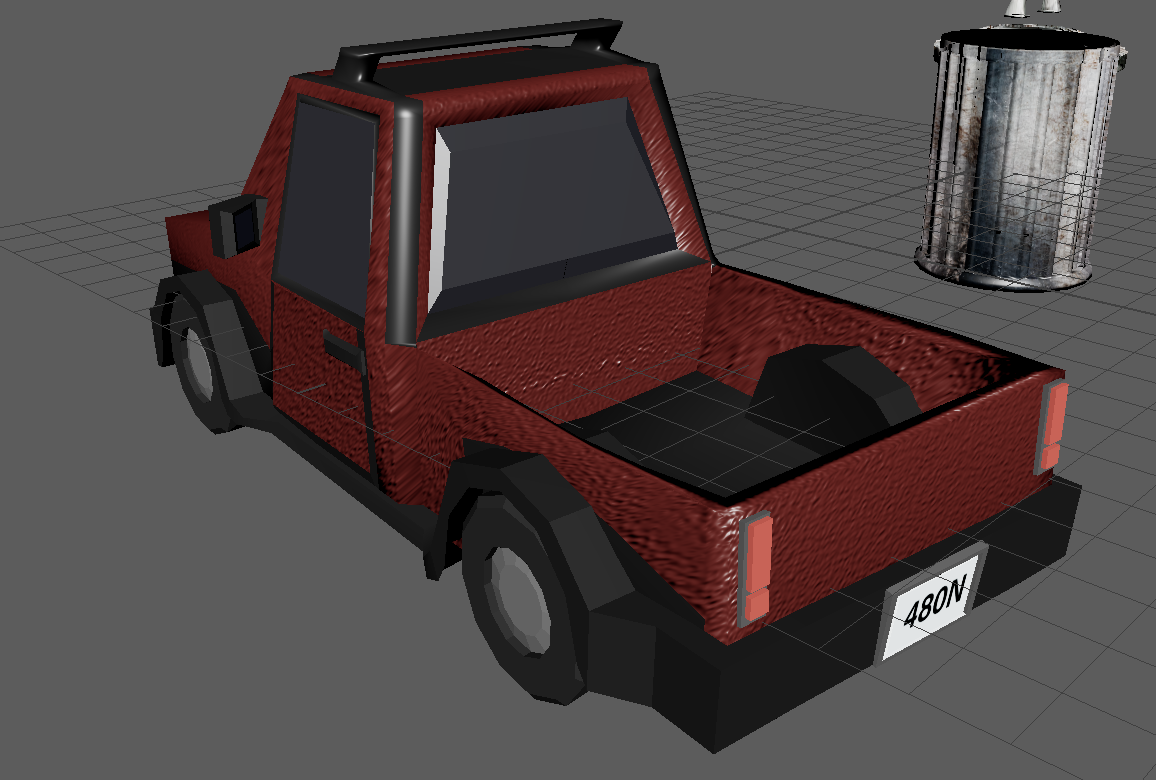Select the wheel well hump inside truck bed
The image size is (1156, 780).
click(832, 394)
